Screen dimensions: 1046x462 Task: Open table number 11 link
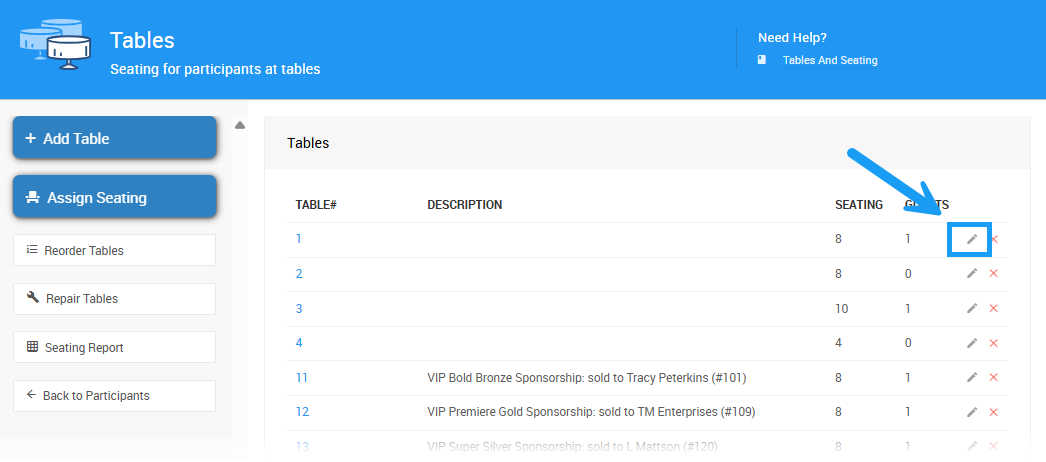point(302,377)
